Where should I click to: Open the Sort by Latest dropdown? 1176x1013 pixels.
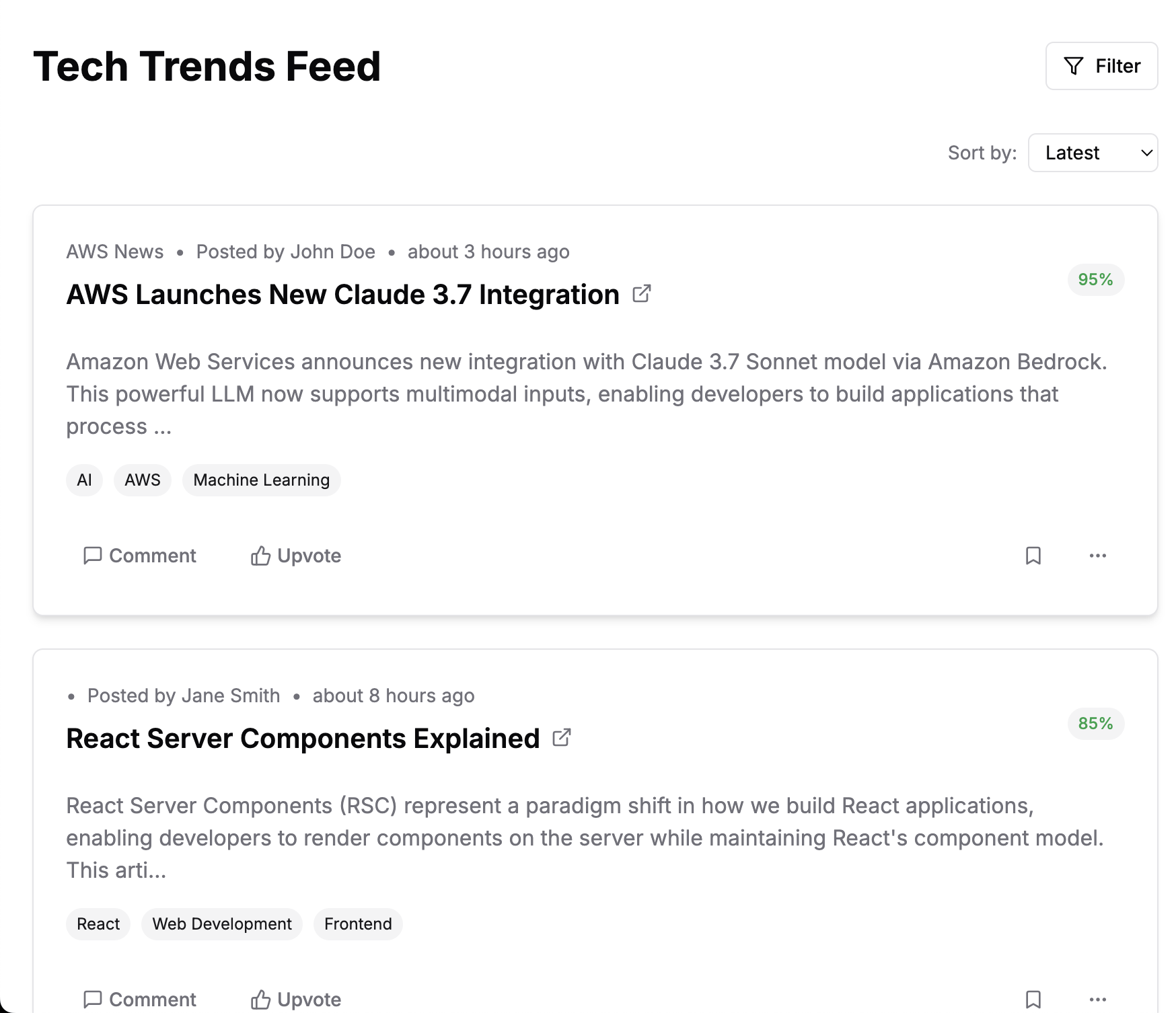pyautogui.click(x=1093, y=153)
